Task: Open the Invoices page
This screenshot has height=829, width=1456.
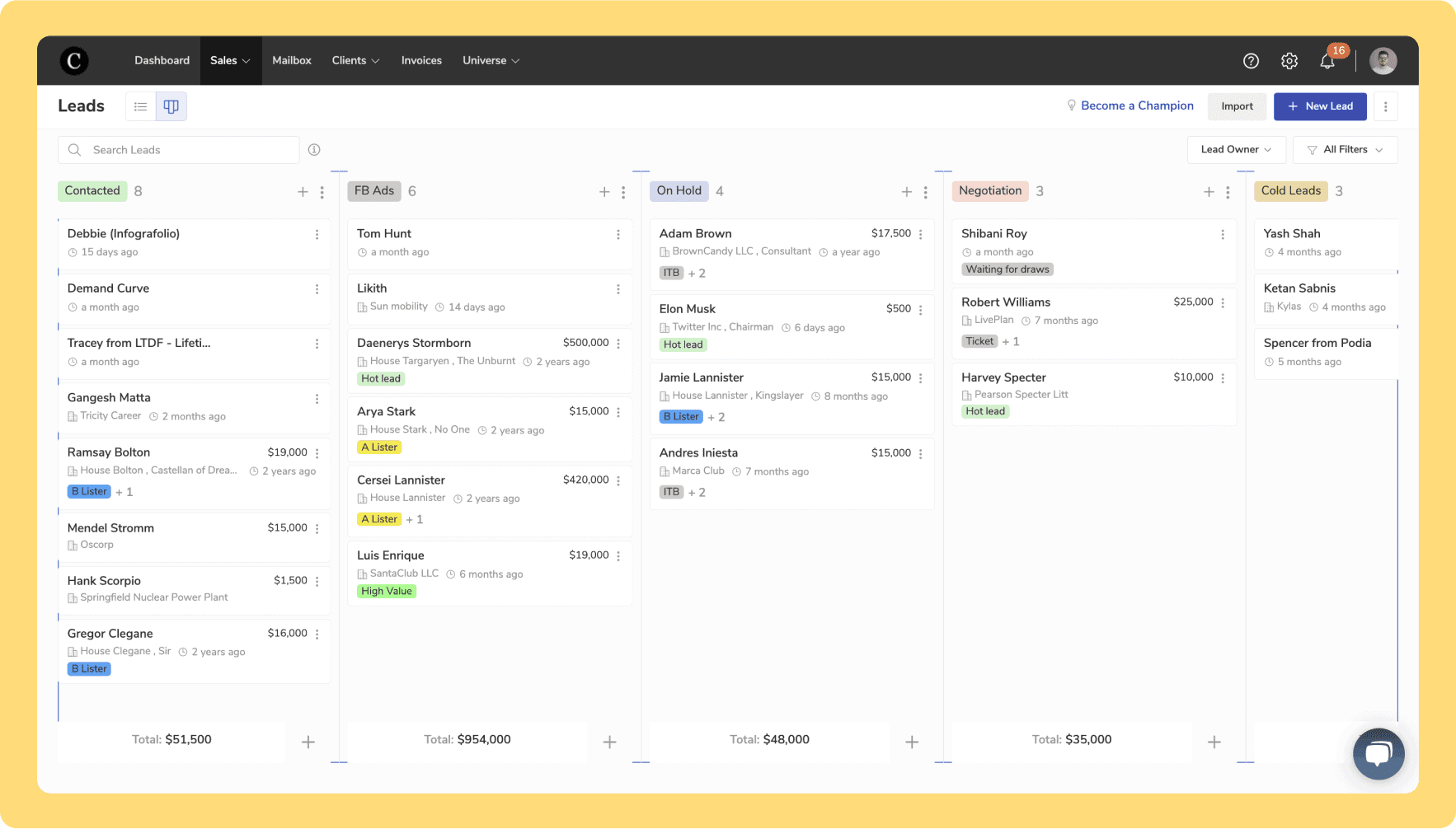Action: [421, 61]
